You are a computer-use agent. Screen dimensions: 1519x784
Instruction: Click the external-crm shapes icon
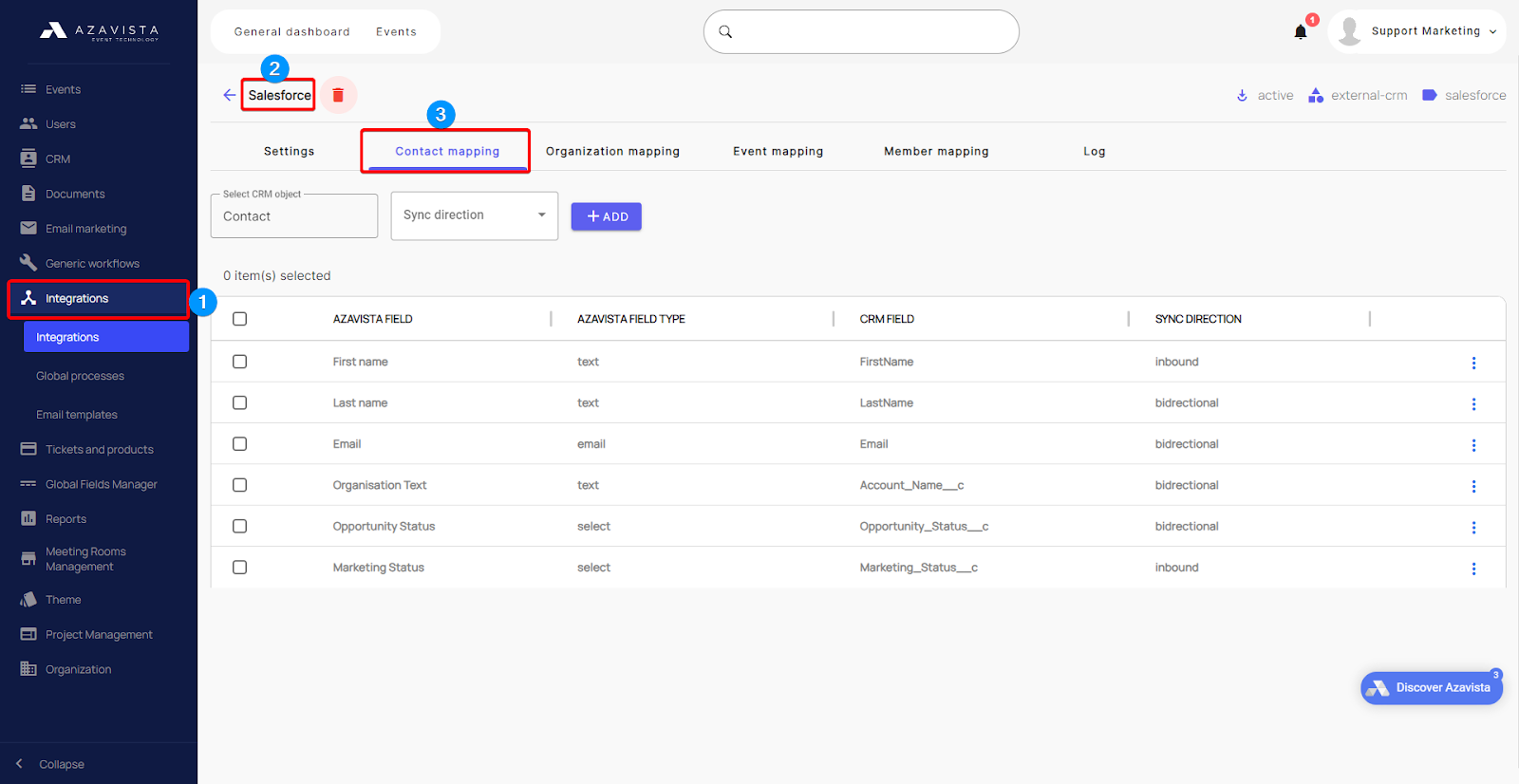click(x=1316, y=95)
